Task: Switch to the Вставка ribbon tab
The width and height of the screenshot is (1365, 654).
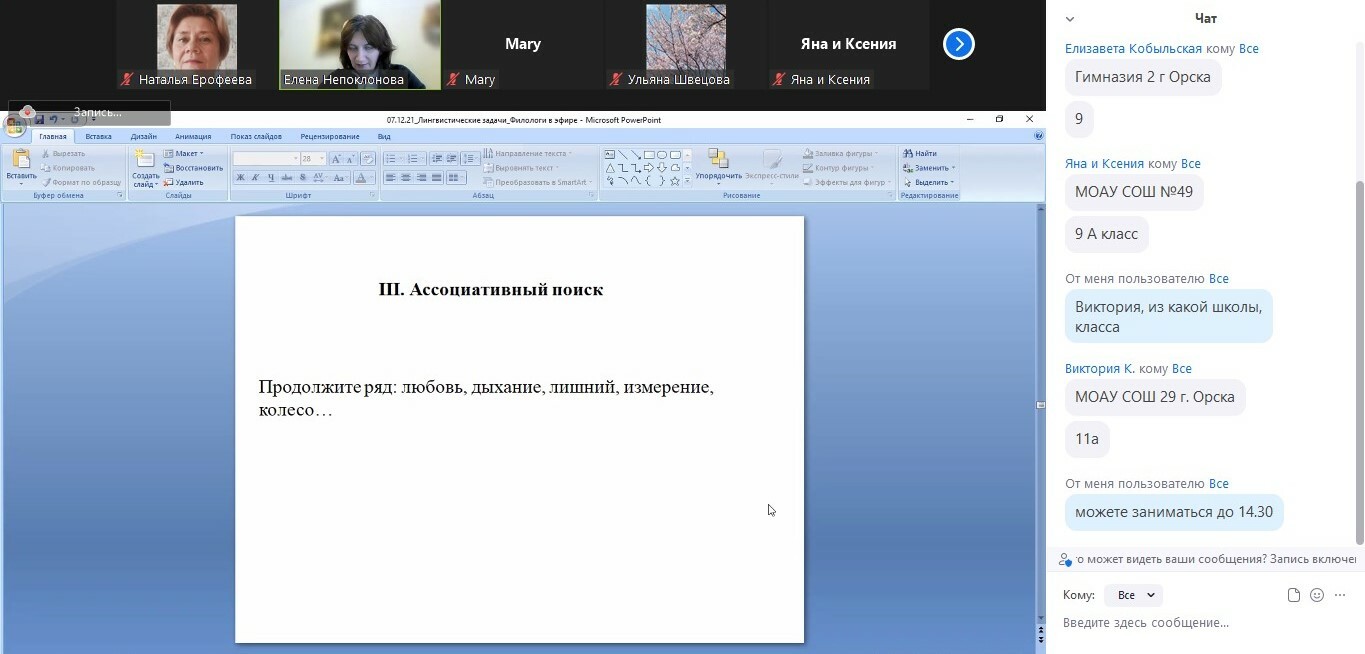Action: (98, 136)
